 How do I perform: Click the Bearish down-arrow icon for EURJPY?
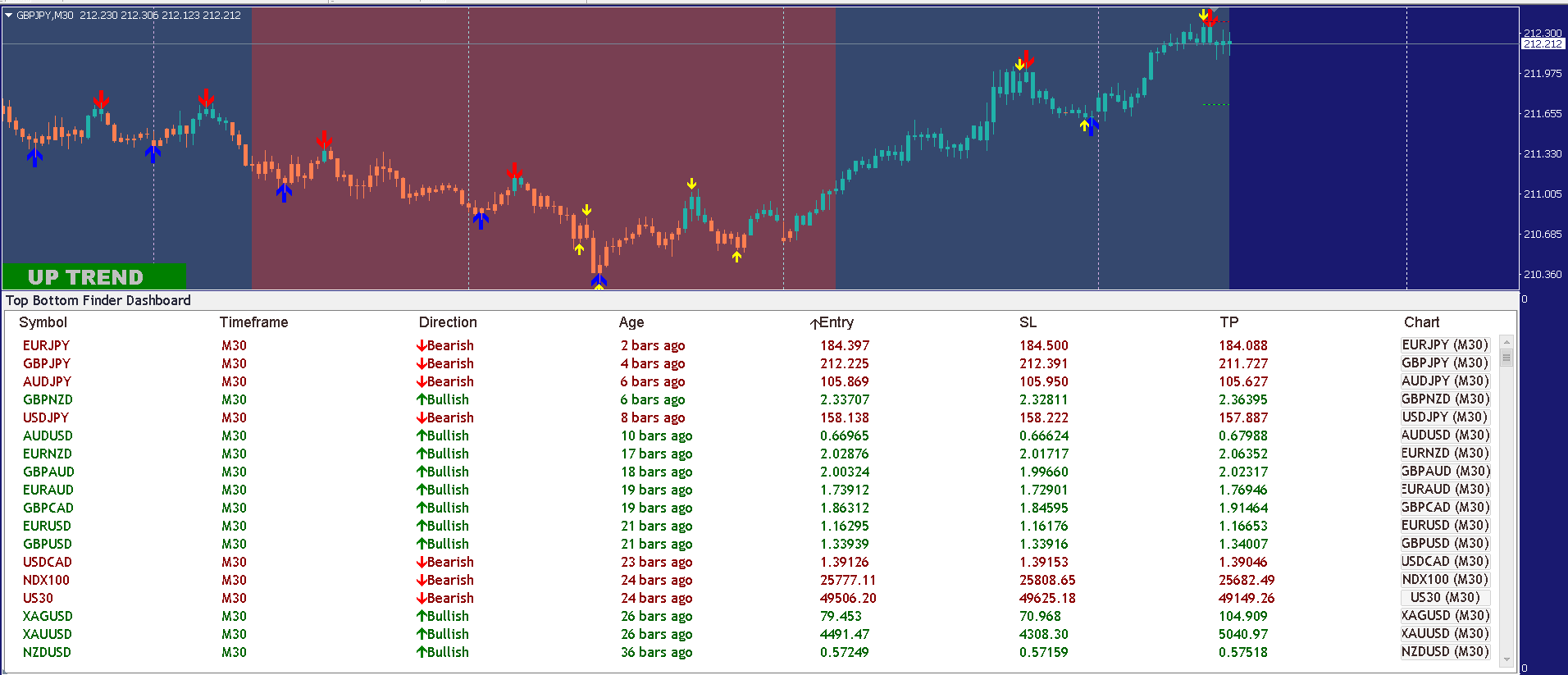point(422,345)
